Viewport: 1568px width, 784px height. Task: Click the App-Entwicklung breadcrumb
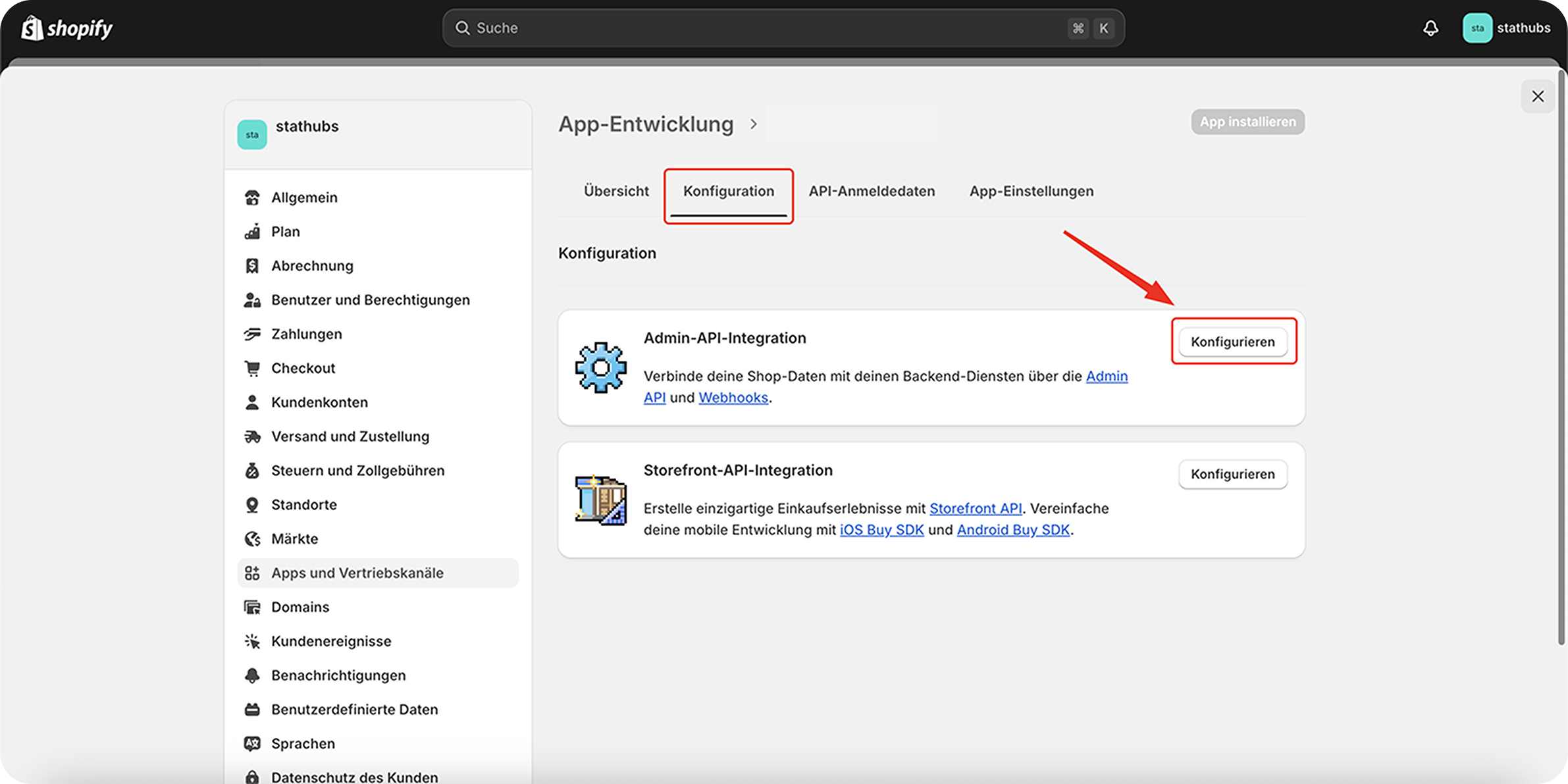[646, 124]
